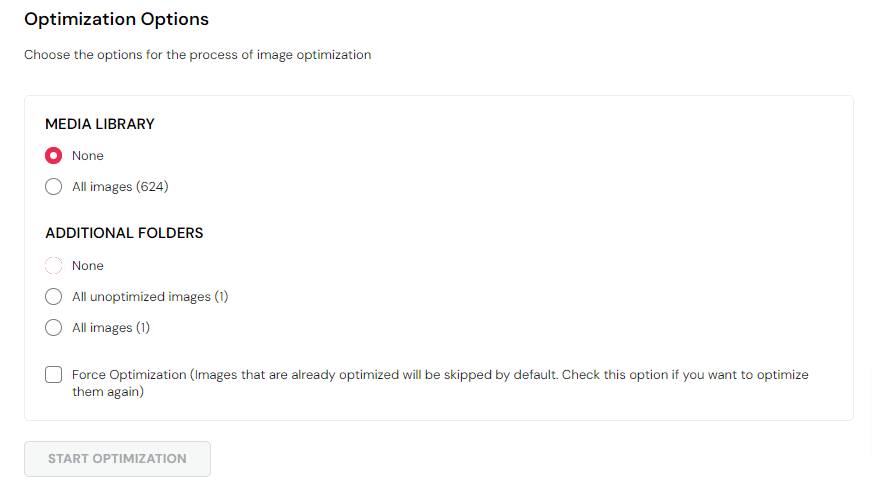Click the "None" label under Media Library
Image resolution: width=872 pixels, height=485 pixels.
(88, 156)
